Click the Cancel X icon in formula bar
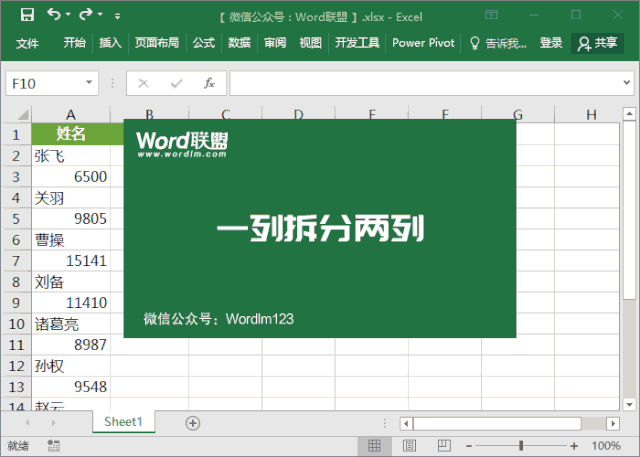640x457 pixels. 143,84
